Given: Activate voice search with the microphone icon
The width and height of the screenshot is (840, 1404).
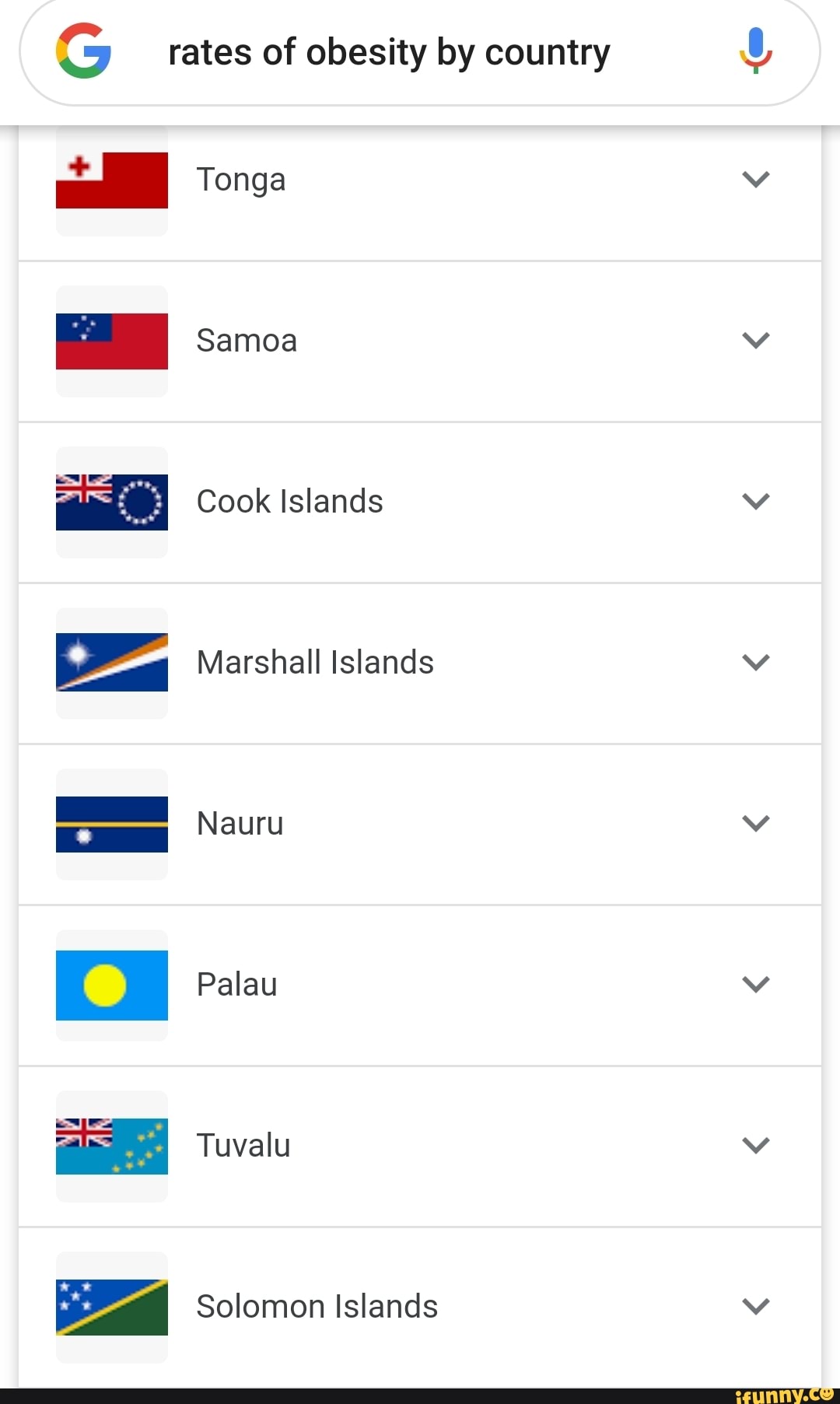Looking at the screenshot, I should [x=754, y=52].
